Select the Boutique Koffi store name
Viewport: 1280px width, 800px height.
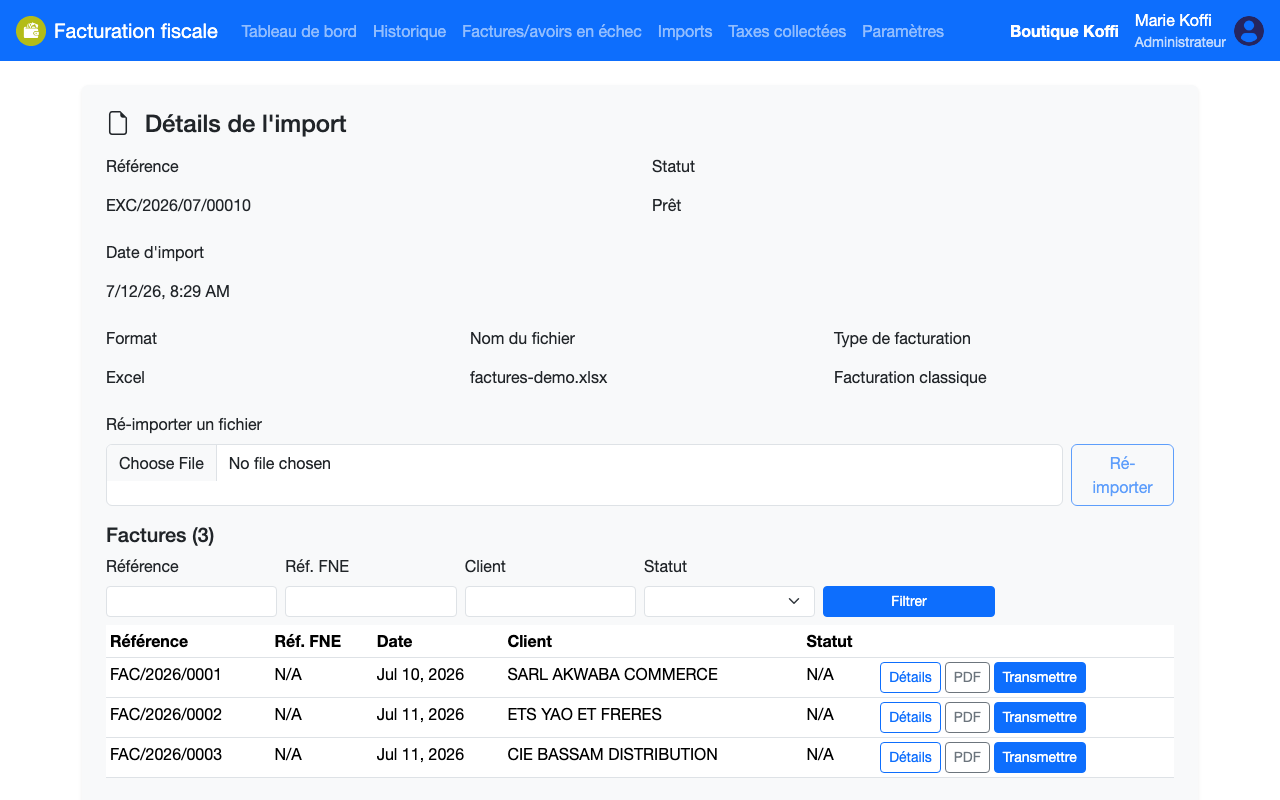(1064, 31)
